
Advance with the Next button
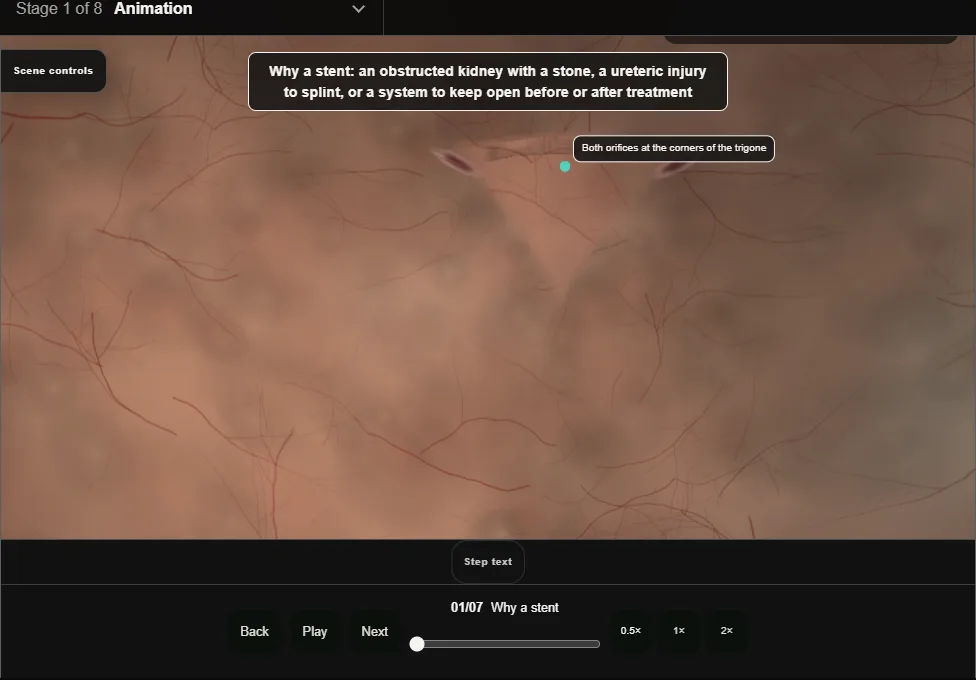(375, 631)
